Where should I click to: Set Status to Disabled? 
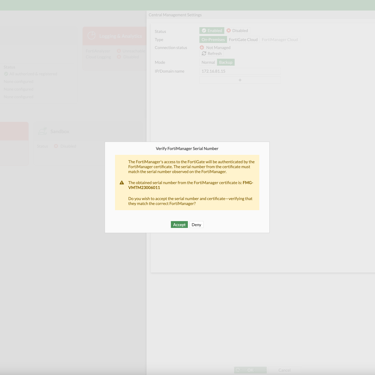click(237, 31)
